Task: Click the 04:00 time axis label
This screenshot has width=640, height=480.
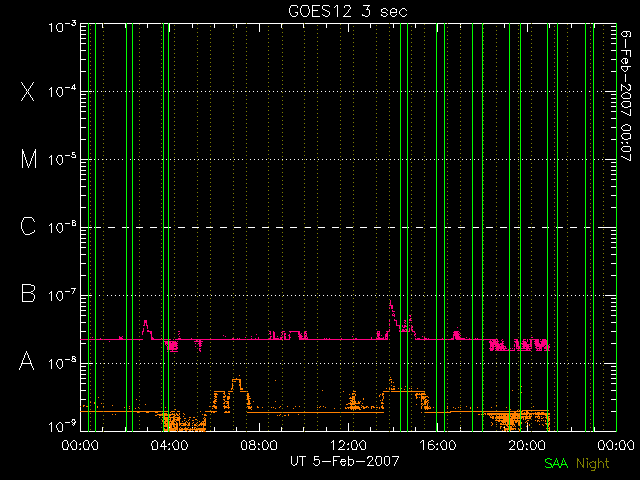Action: (169, 445)
